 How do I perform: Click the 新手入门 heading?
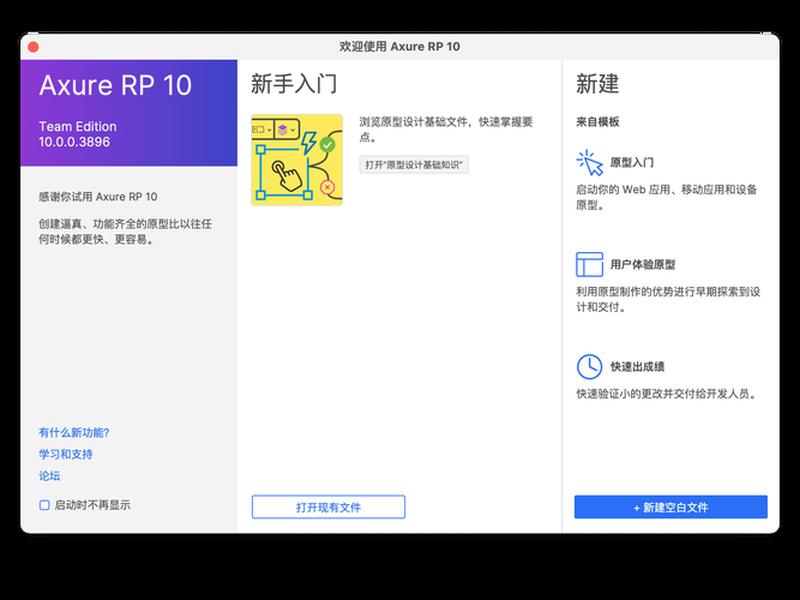tap(294, 84)
